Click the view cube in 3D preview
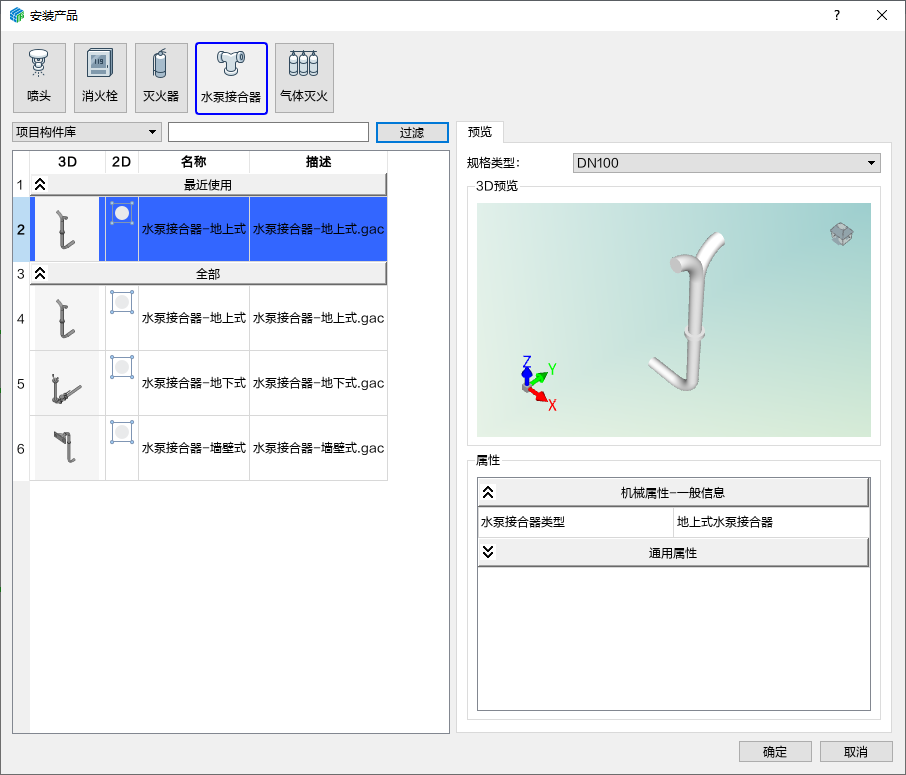The height and width of the screenshot is (775, 906). (x=841, y=234)
